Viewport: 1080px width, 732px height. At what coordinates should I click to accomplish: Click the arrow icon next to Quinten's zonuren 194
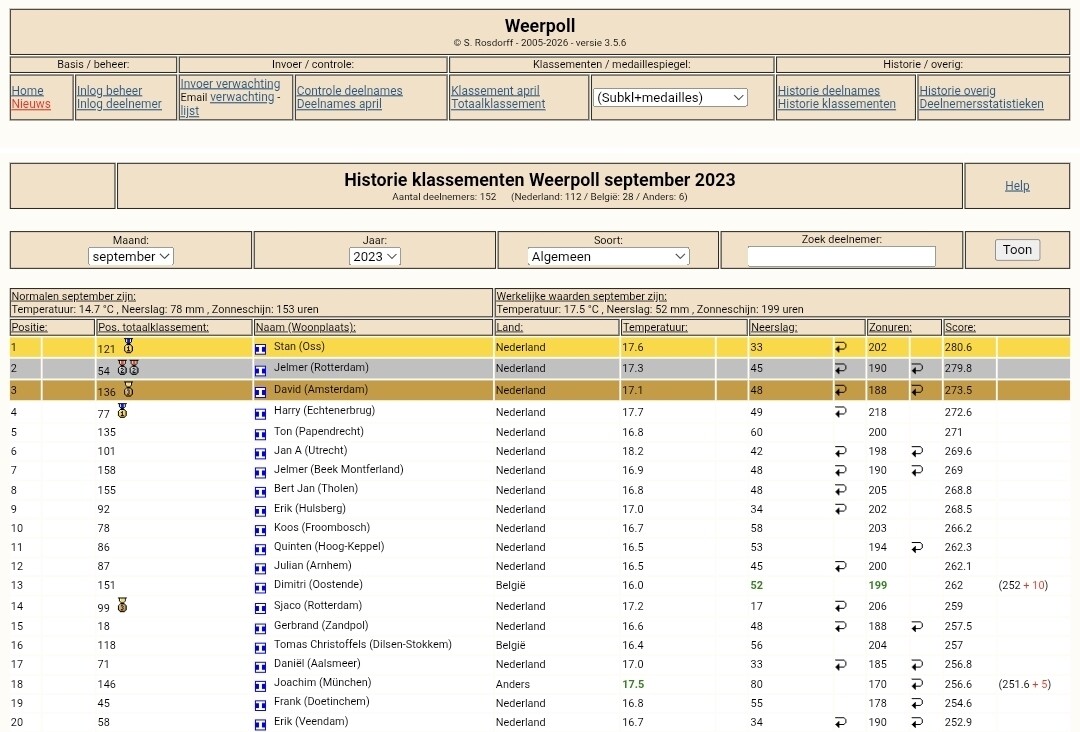[917, 547]
